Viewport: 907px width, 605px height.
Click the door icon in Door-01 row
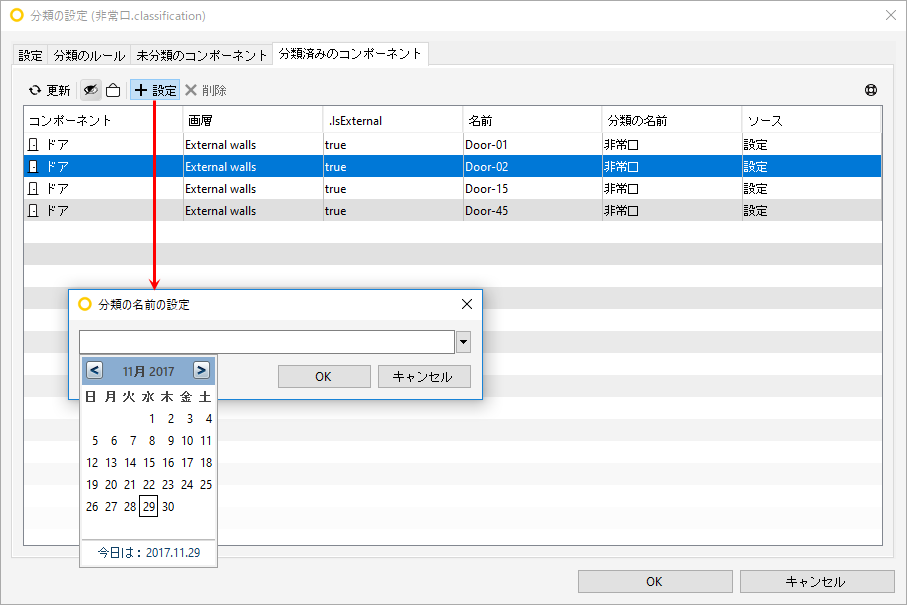point(34,145)
